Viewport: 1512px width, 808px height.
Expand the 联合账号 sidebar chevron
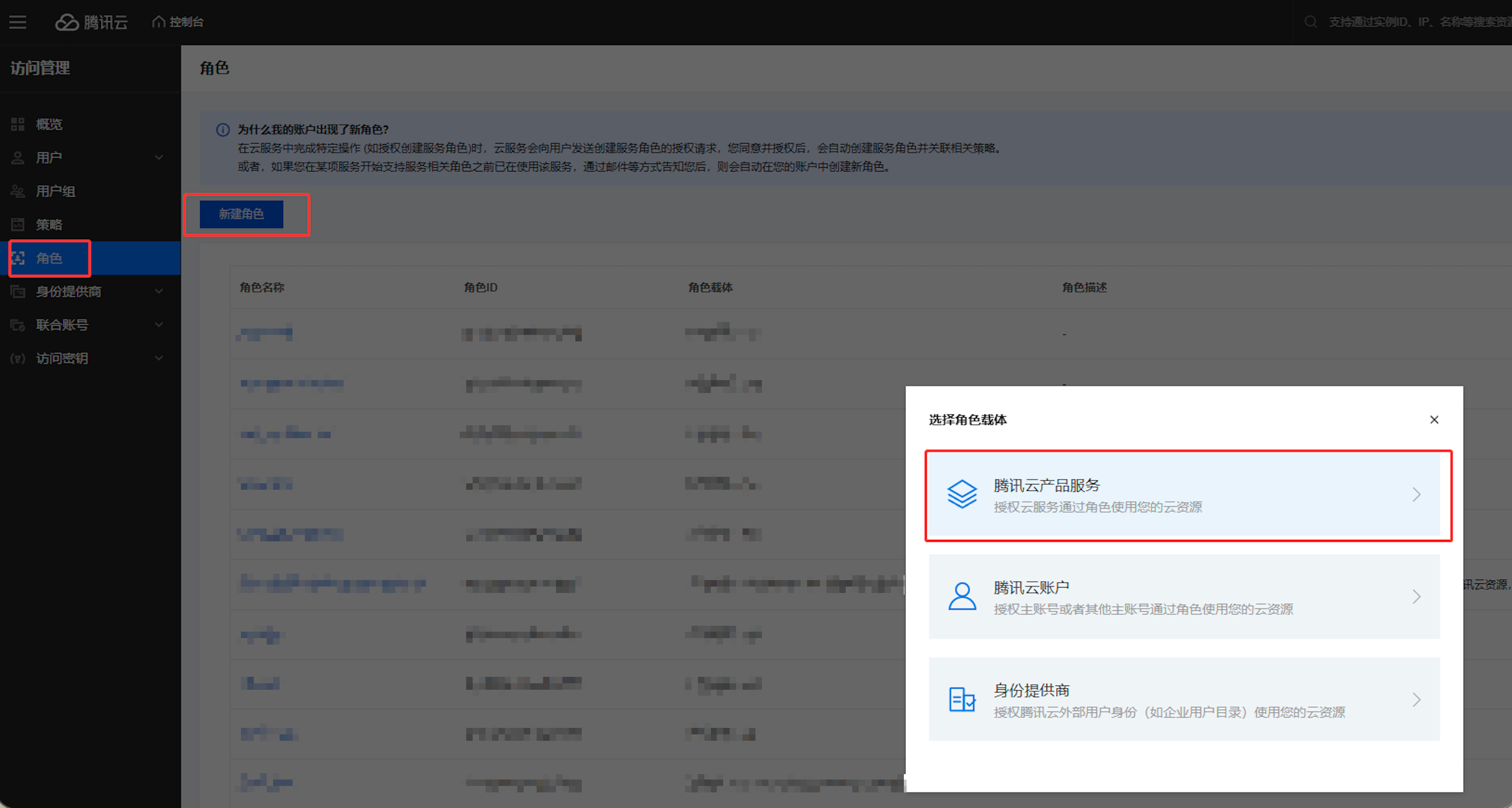tap(159, 325)
